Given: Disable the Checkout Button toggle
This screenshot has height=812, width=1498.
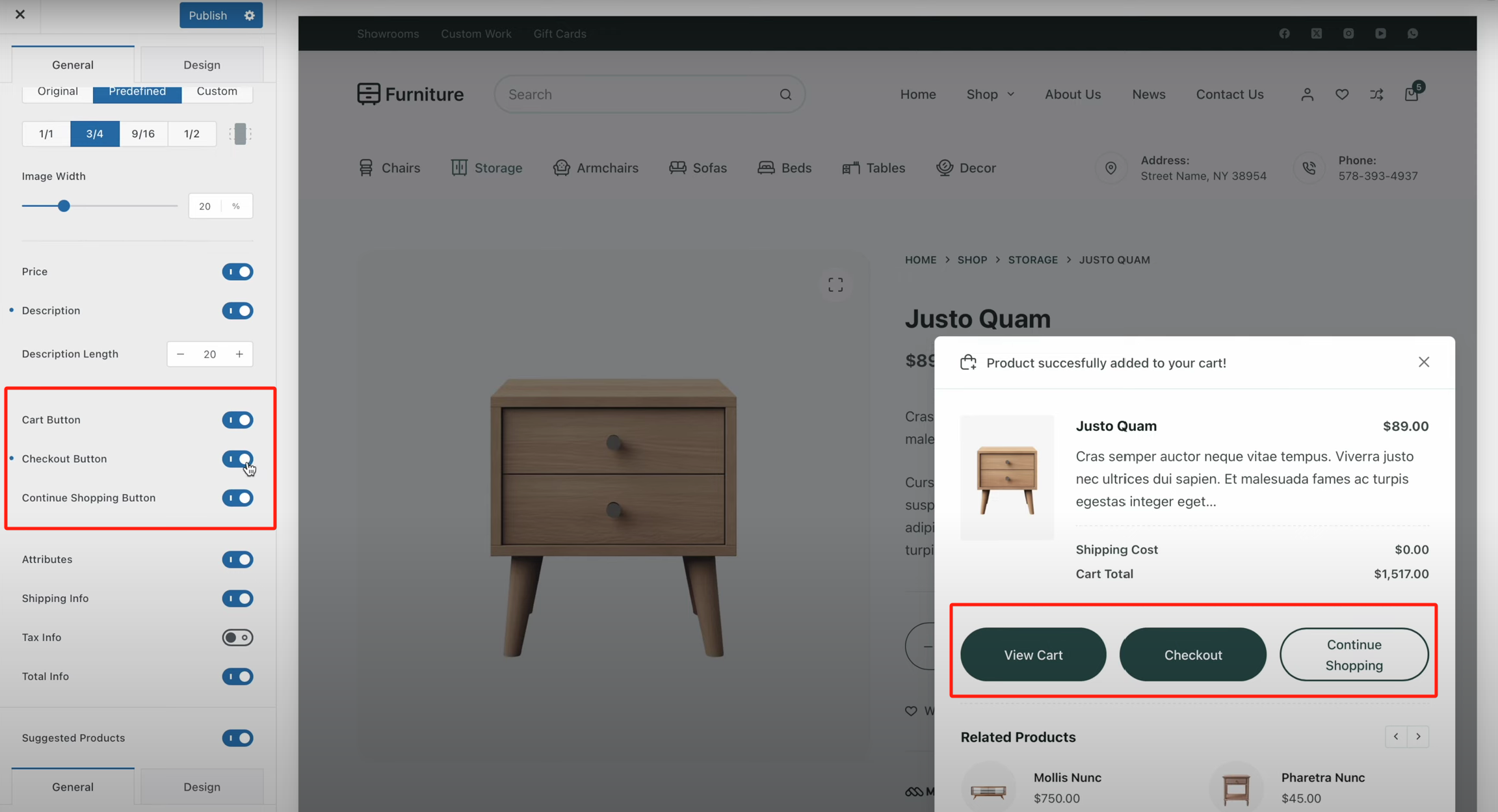Looking at the screenshot, I should tap(237, 459).
